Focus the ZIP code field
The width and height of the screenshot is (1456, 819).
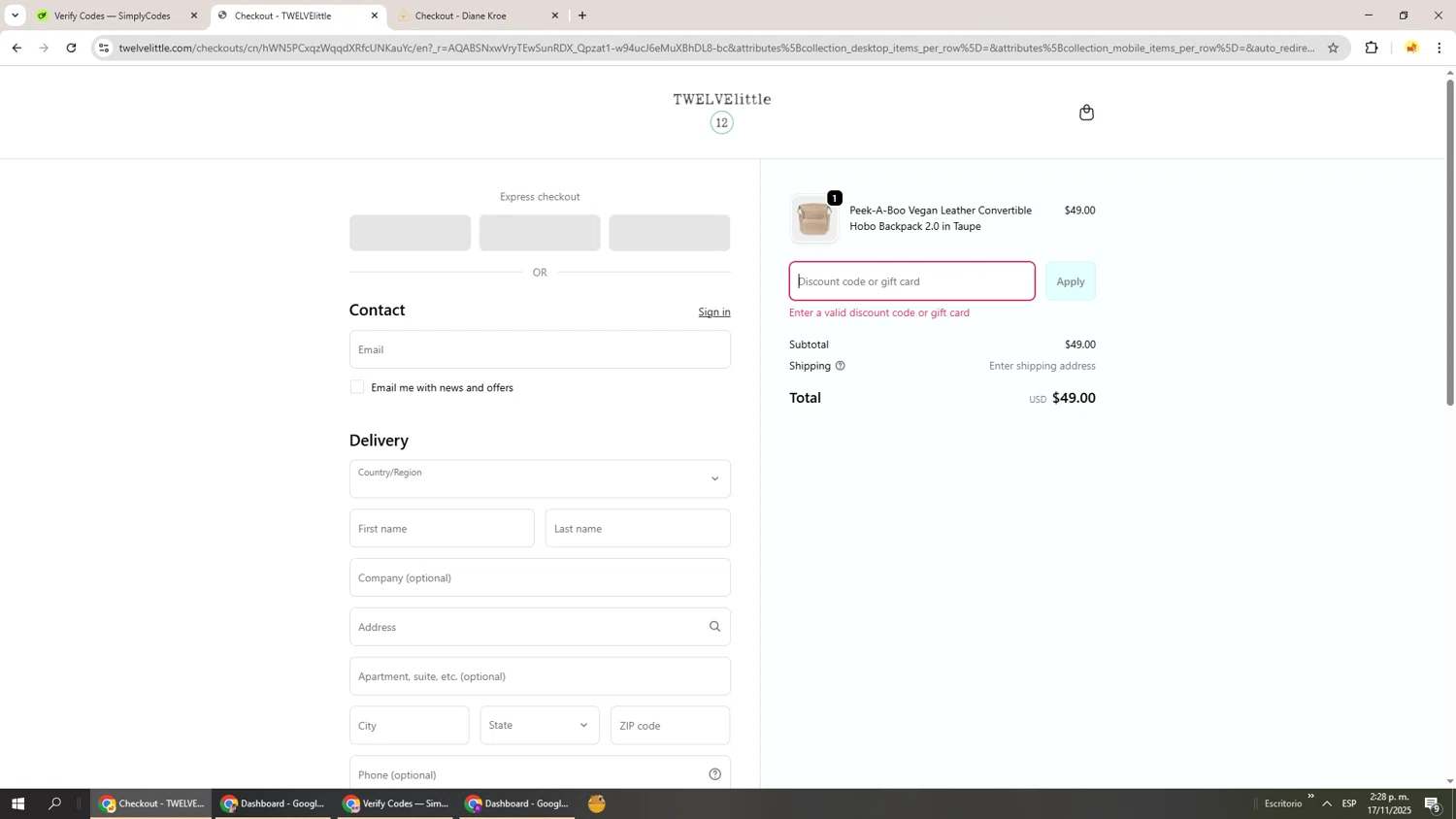coord(671,725)
